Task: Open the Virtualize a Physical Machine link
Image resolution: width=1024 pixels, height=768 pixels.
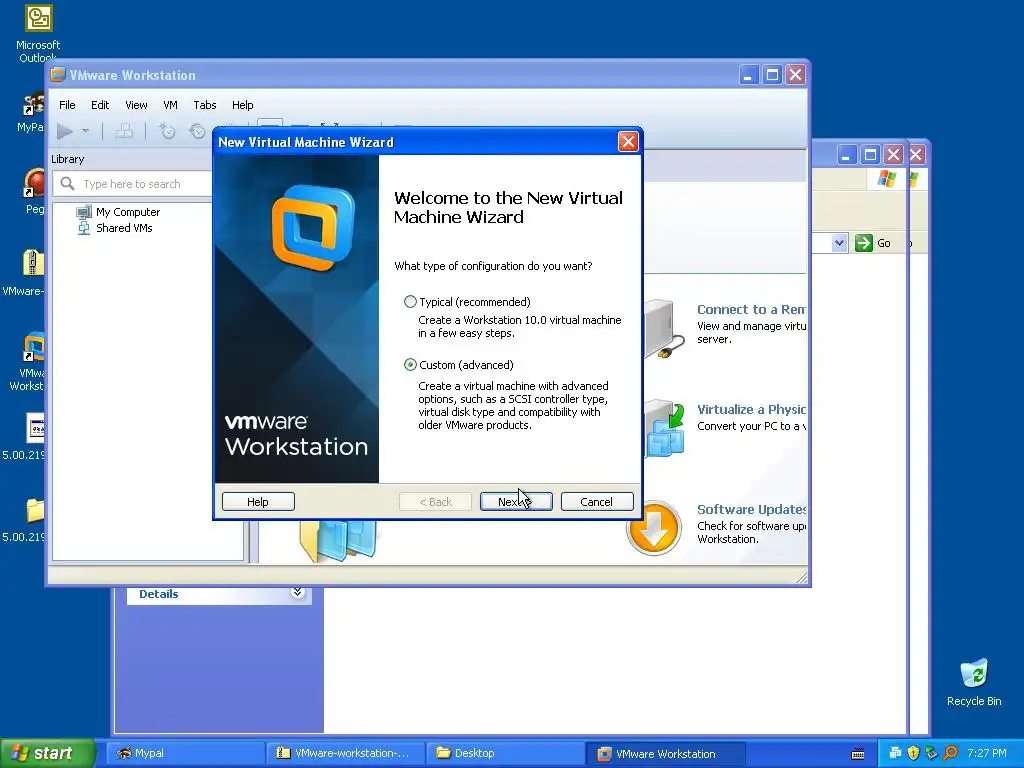Action: coord(751,409)
